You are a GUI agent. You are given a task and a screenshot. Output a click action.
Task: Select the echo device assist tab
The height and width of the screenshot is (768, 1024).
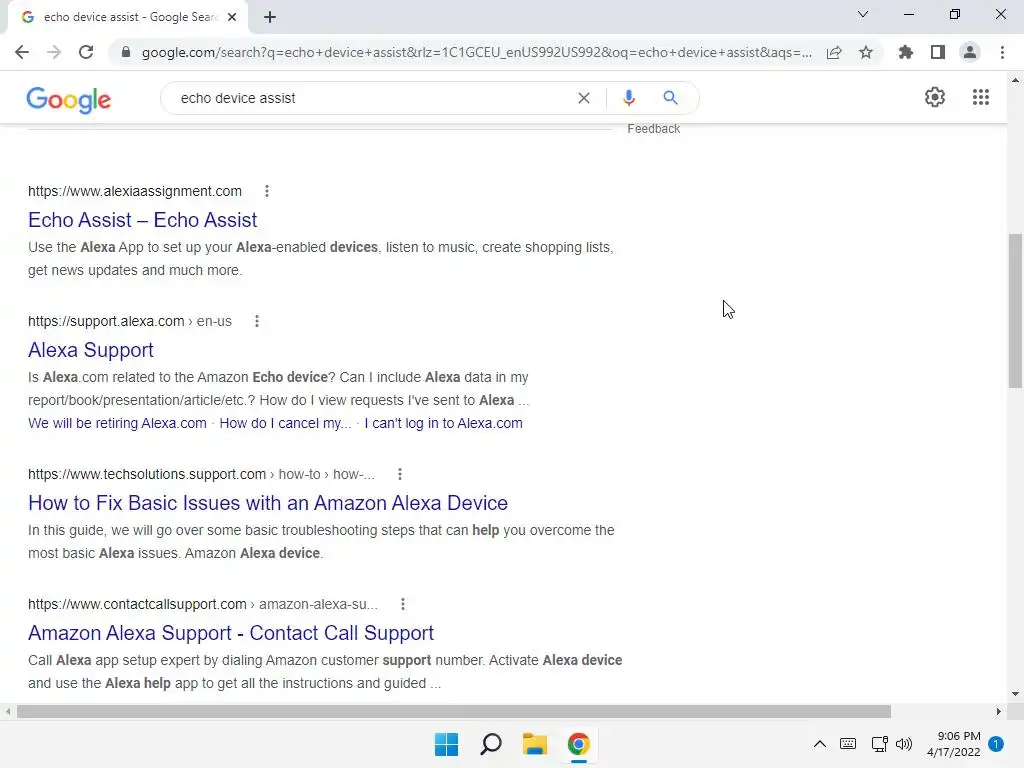point(129,18)
